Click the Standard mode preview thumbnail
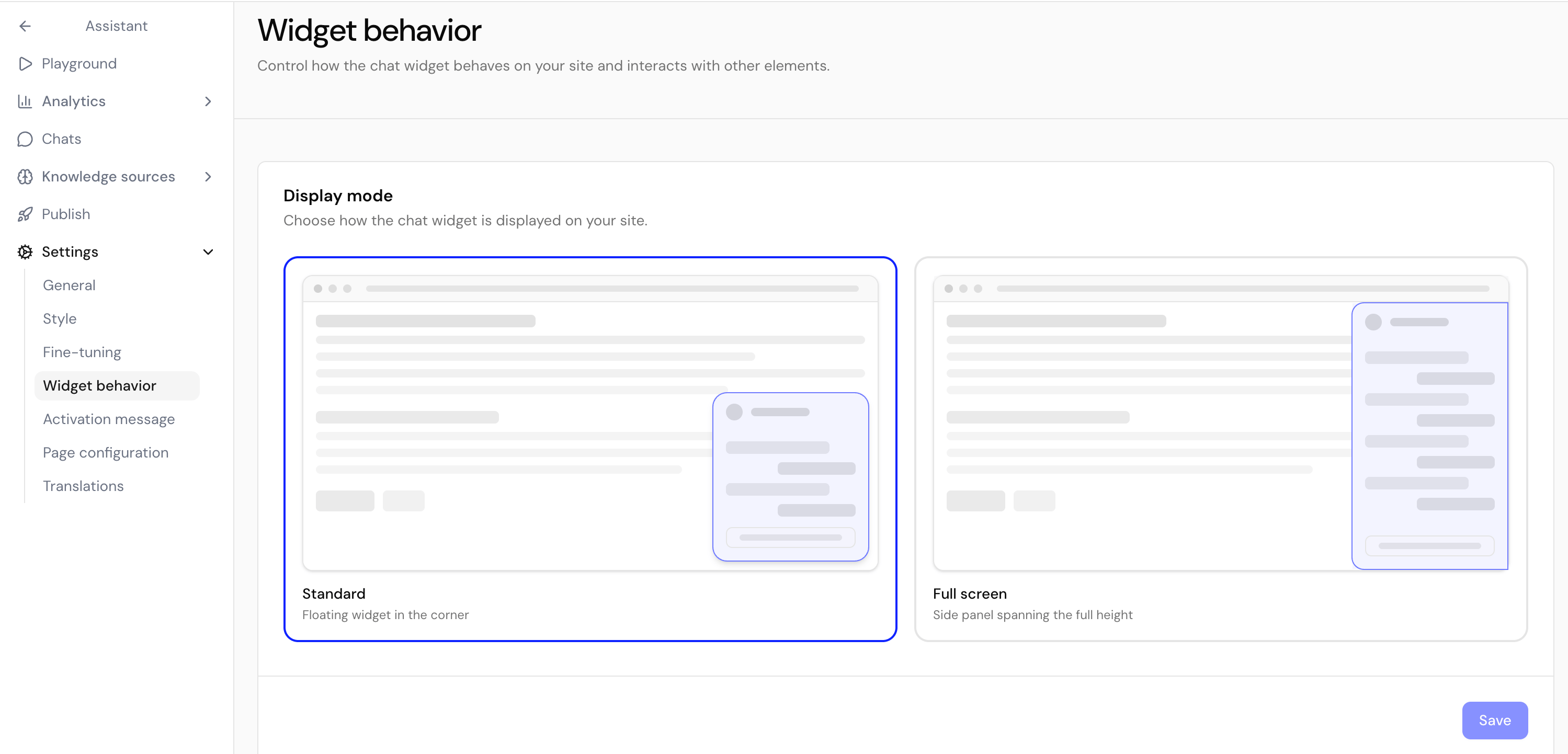1568x754 pixels. 590,423
